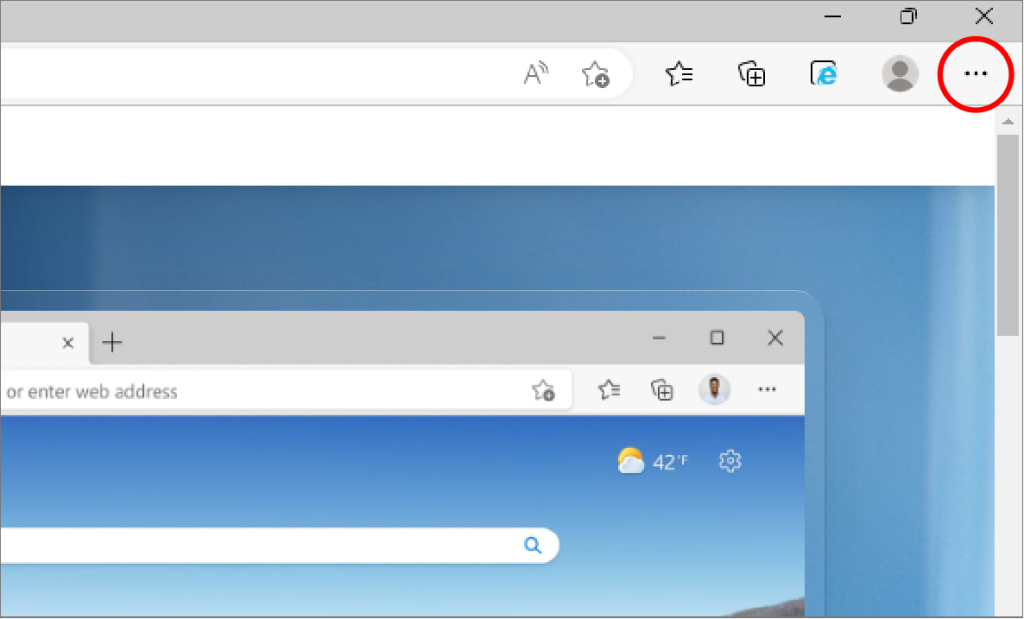The image size is (1024, 619).
Task: Open the inner window's ellipsis menu
Action: [x=767, y=390]
